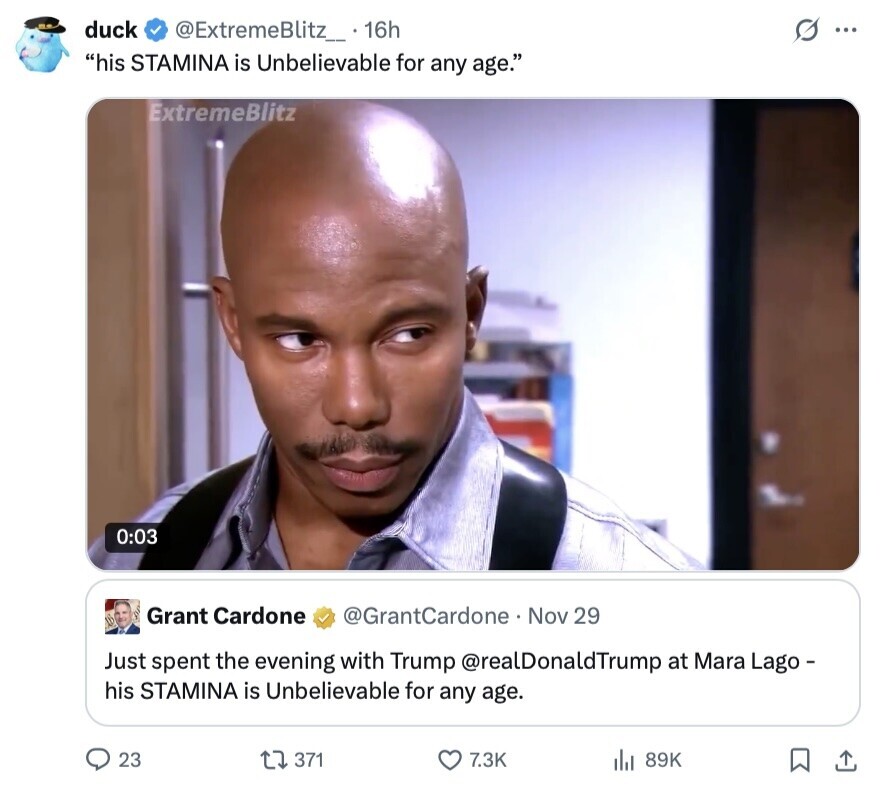This screenshot has height=786, width=880.
Task: Open duck's profile avatar
Action: coord(41,45)
